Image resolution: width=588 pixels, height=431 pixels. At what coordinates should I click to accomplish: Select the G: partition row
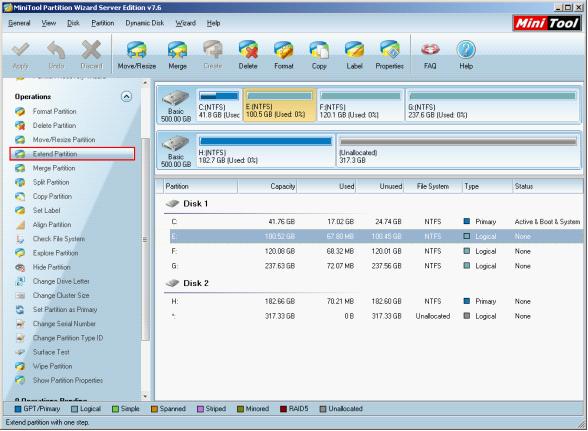376,266
